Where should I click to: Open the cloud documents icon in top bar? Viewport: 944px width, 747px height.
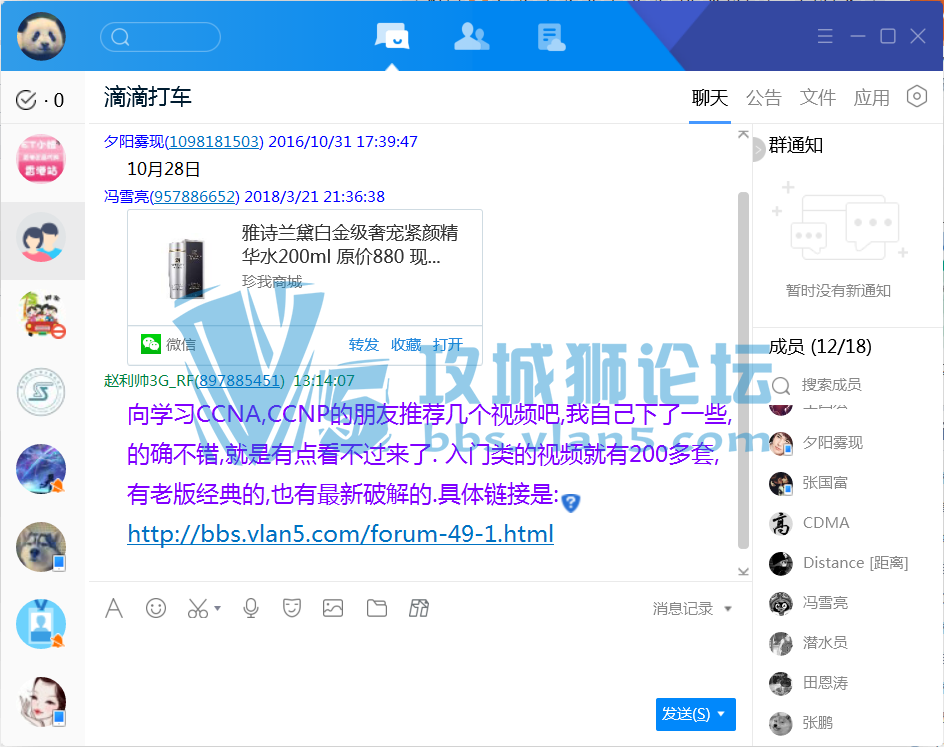click(x=551, y=37)
